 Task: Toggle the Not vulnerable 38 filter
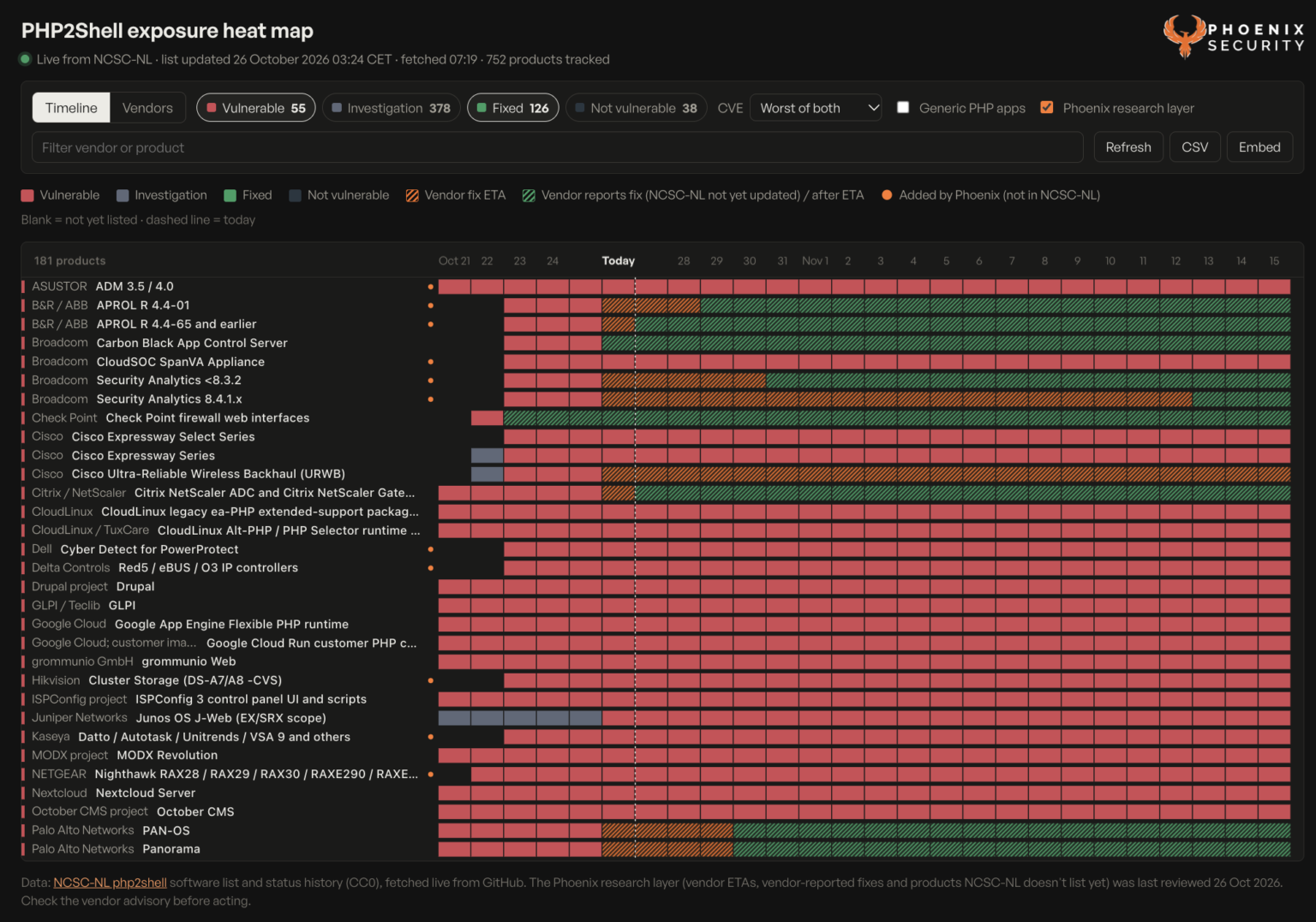(x=637, y=108)
